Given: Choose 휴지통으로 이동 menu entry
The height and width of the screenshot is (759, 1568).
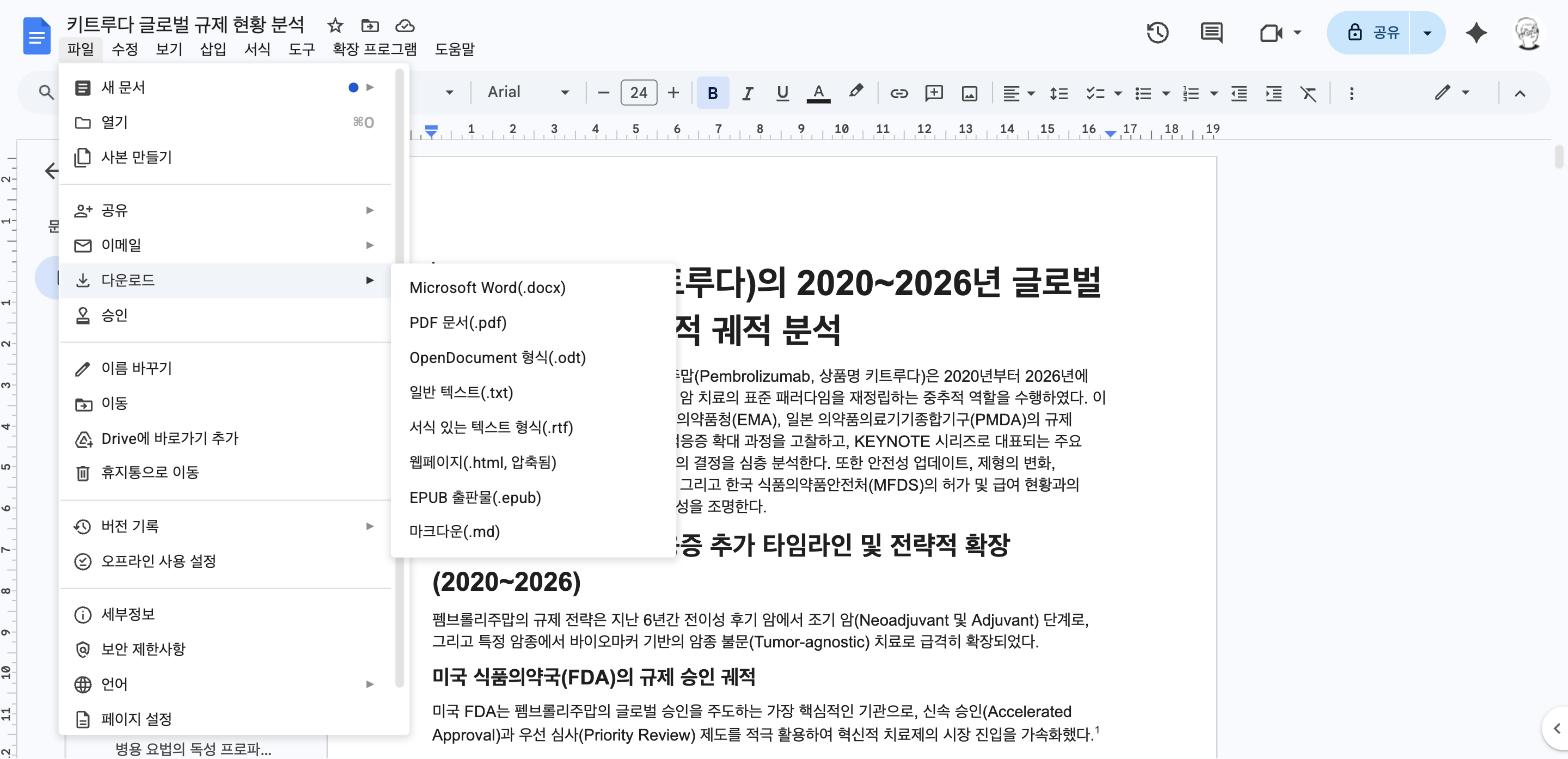Looking at the screenshot, I should 226,472.
